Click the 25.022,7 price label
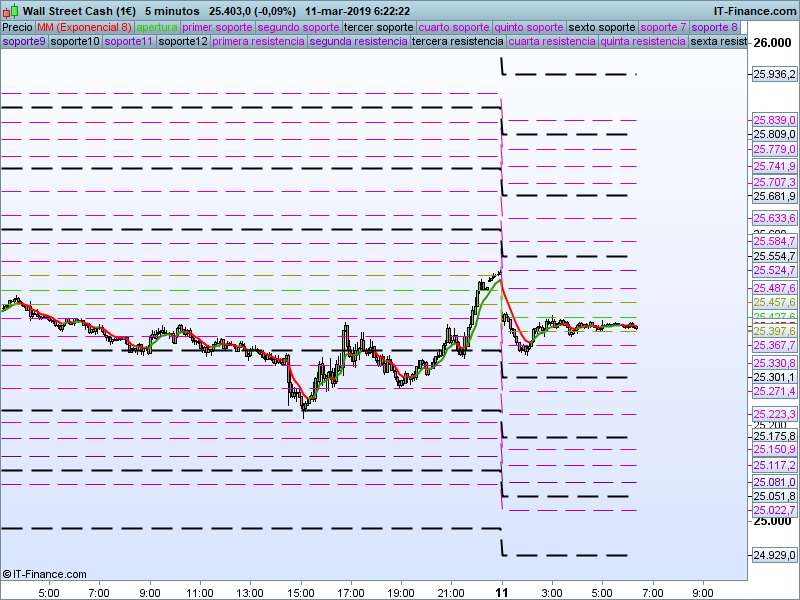The width and height of the screenshot is (800, 600). [774, 510]
